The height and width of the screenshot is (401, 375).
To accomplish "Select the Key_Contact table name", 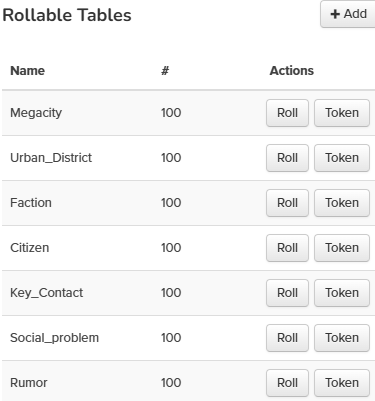I will [47, 293].
